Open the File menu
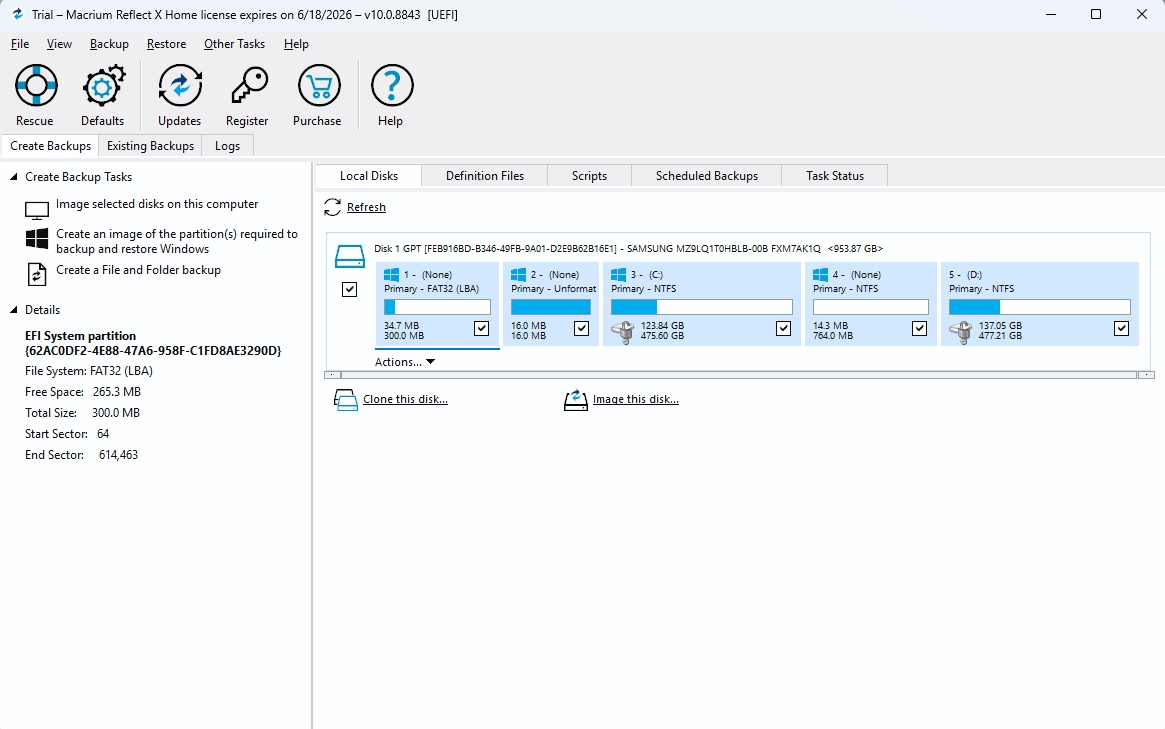 20,44
